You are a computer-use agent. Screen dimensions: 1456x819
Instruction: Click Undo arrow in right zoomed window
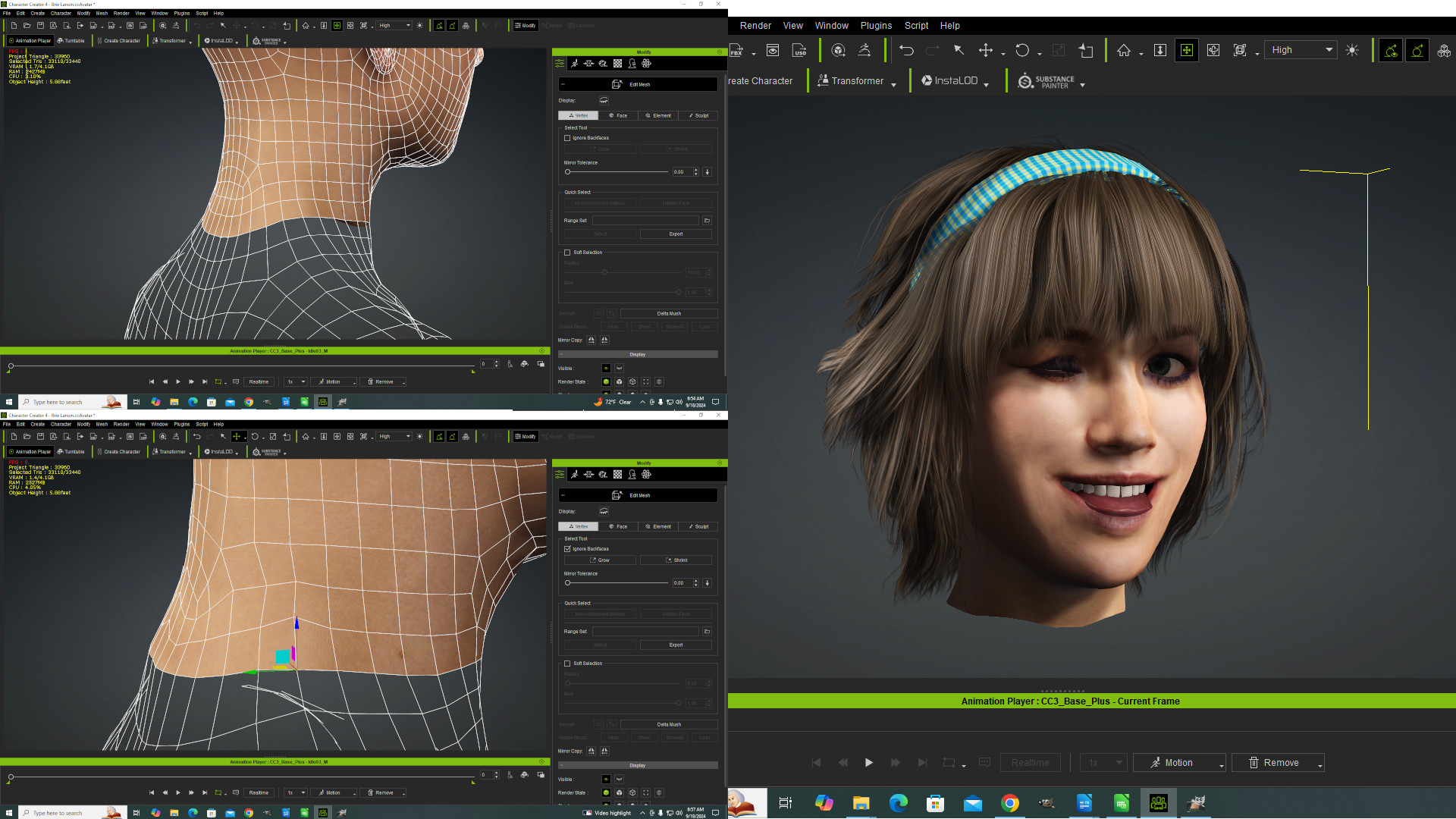click(906, 50)
